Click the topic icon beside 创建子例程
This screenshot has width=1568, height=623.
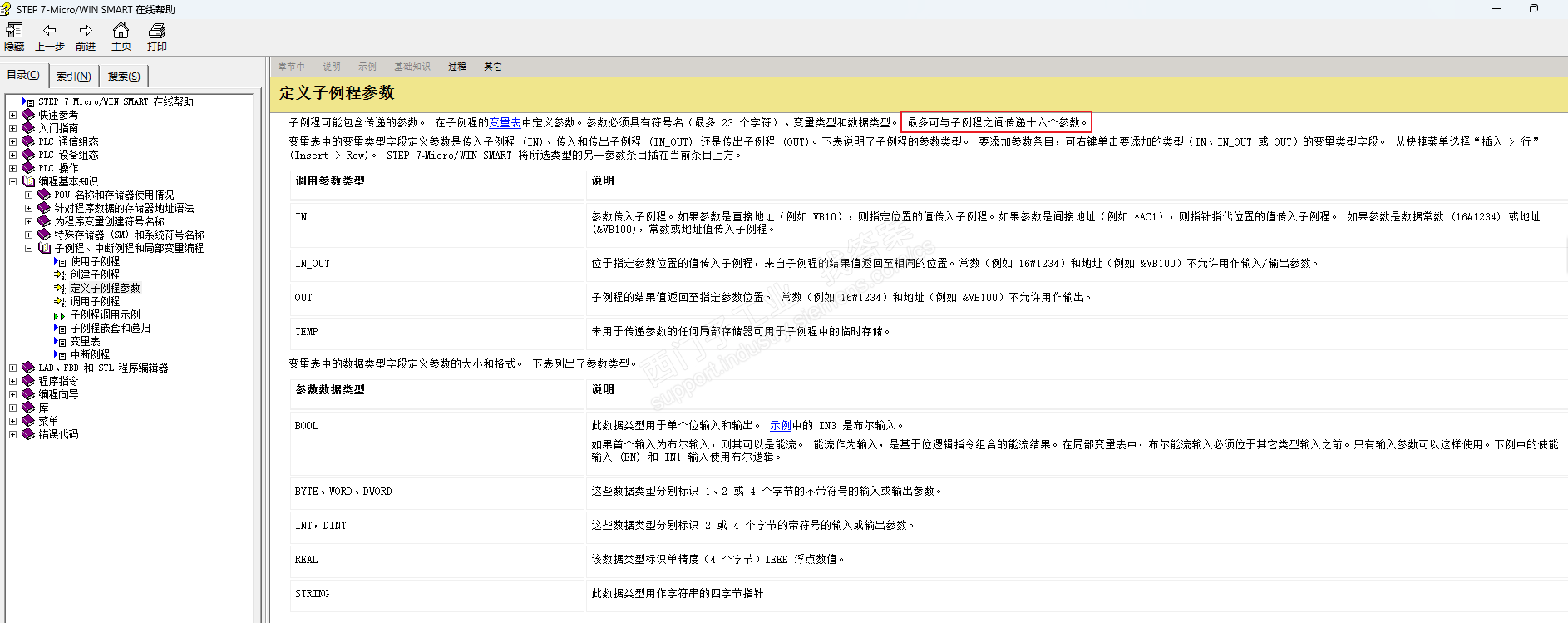point(60,274)
